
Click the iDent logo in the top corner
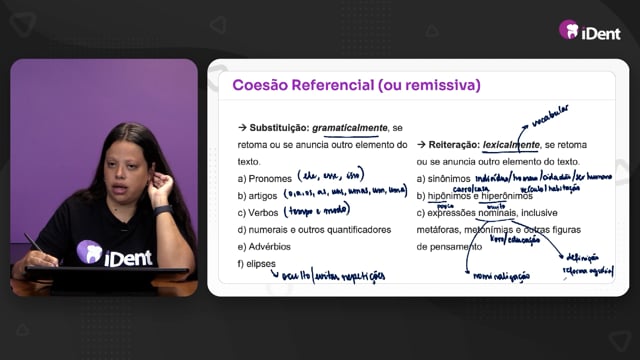[x=590, y=30]
